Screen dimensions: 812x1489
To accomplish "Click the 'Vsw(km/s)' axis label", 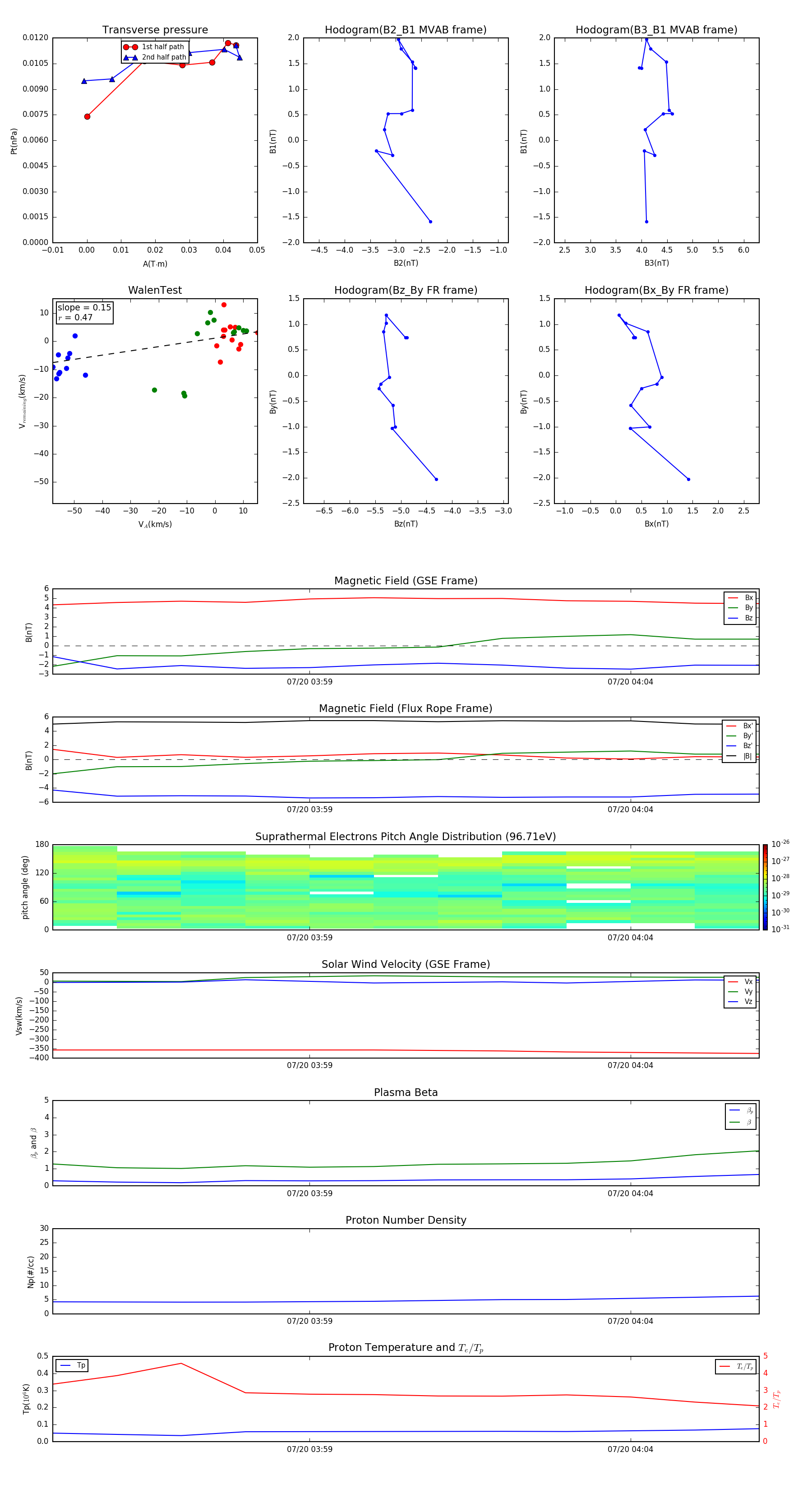I will tap(18, 1016).
